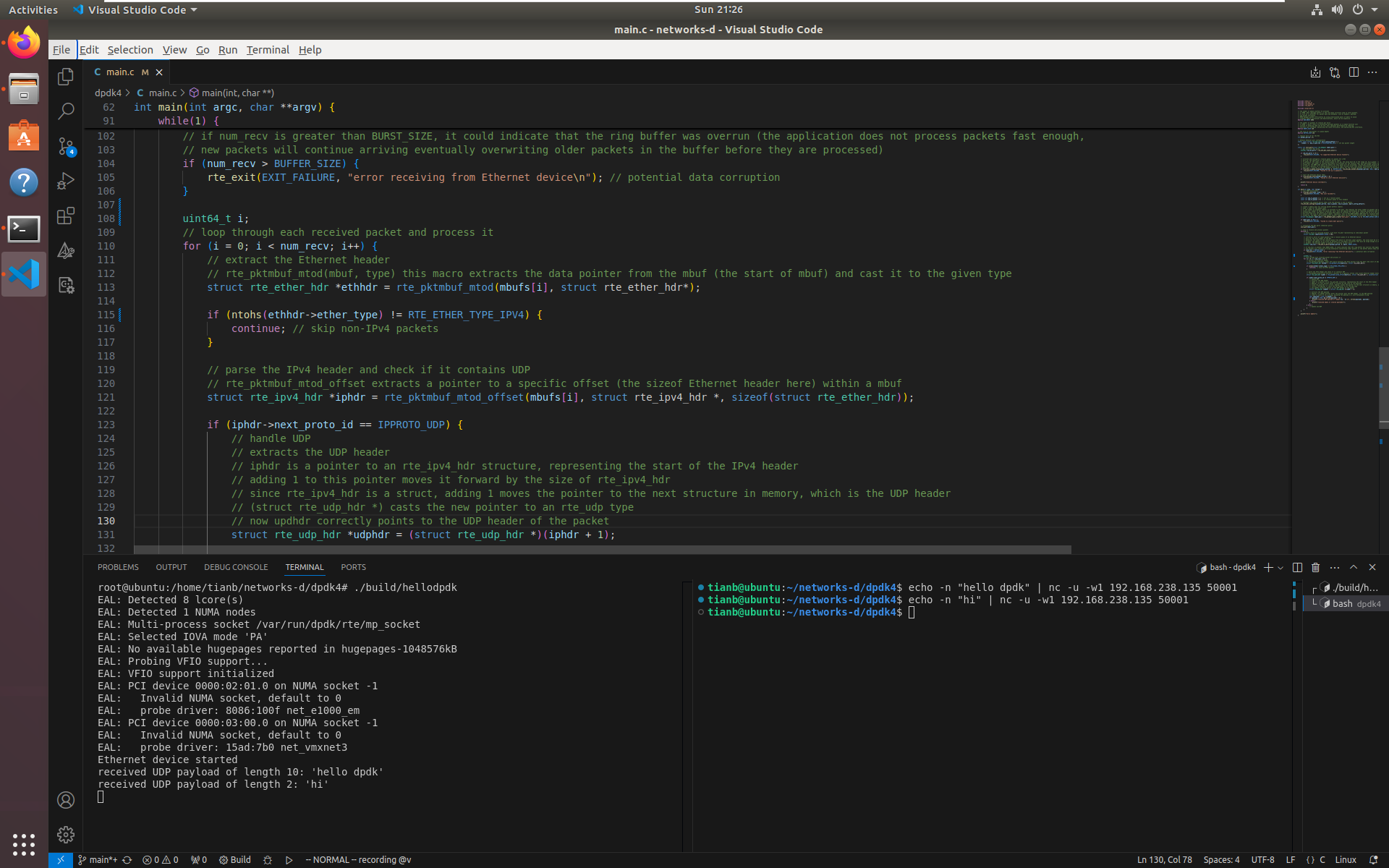The width and height of the screenshot is (1389, 868).
Task: Open the Extensions sidebar icon
Action: (x=66, y=216)
